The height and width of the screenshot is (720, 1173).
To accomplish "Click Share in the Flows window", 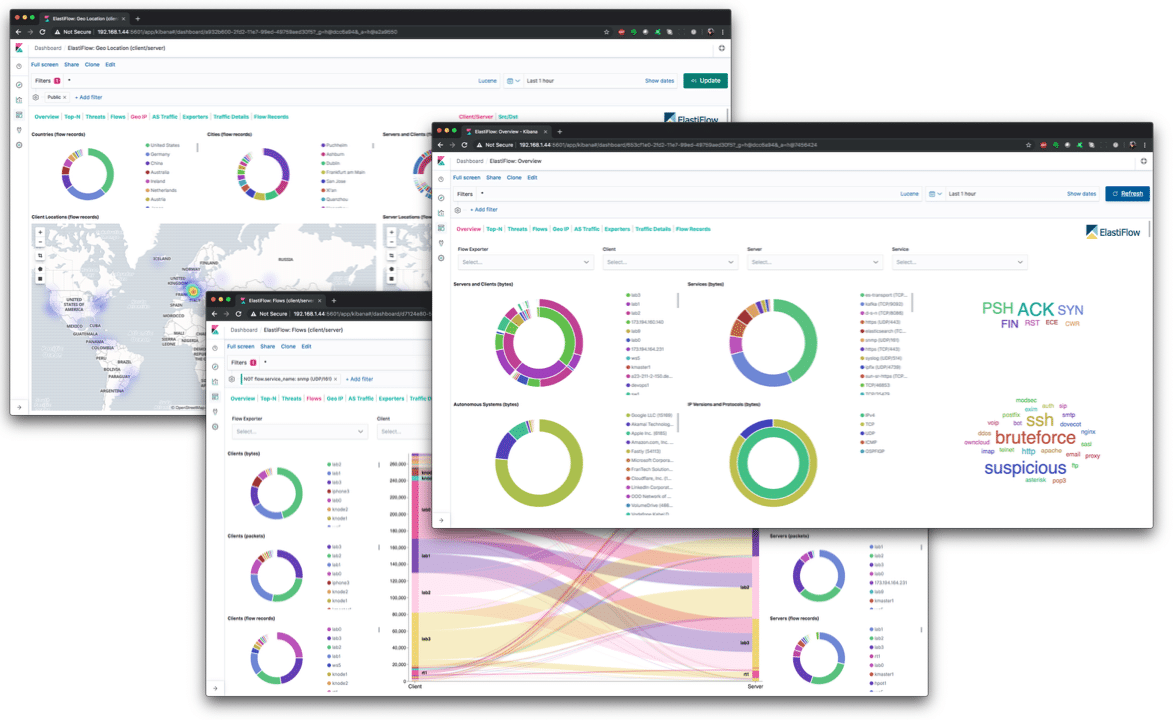I will click(x=268, y=347).
